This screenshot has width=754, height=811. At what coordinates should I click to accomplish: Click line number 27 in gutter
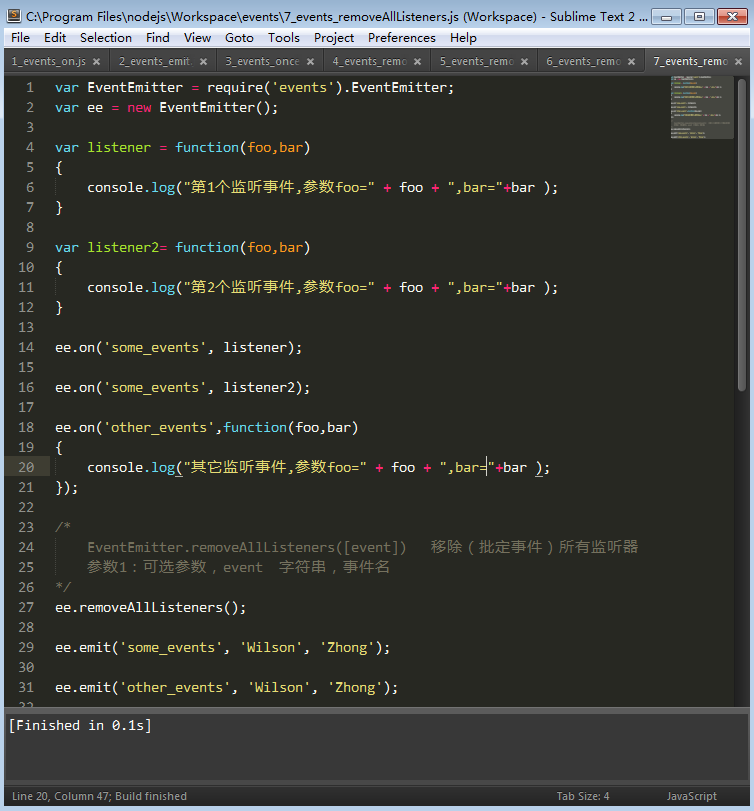pos(26,607)
